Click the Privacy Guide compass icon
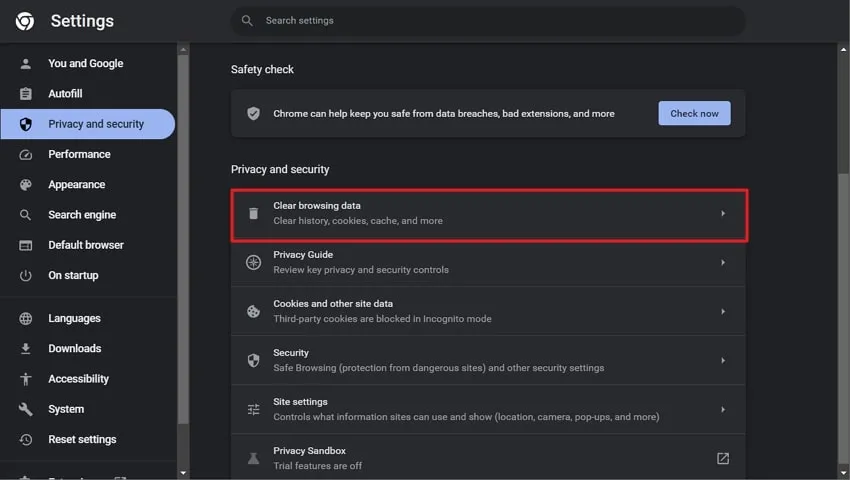 click(x=254, y=262)
